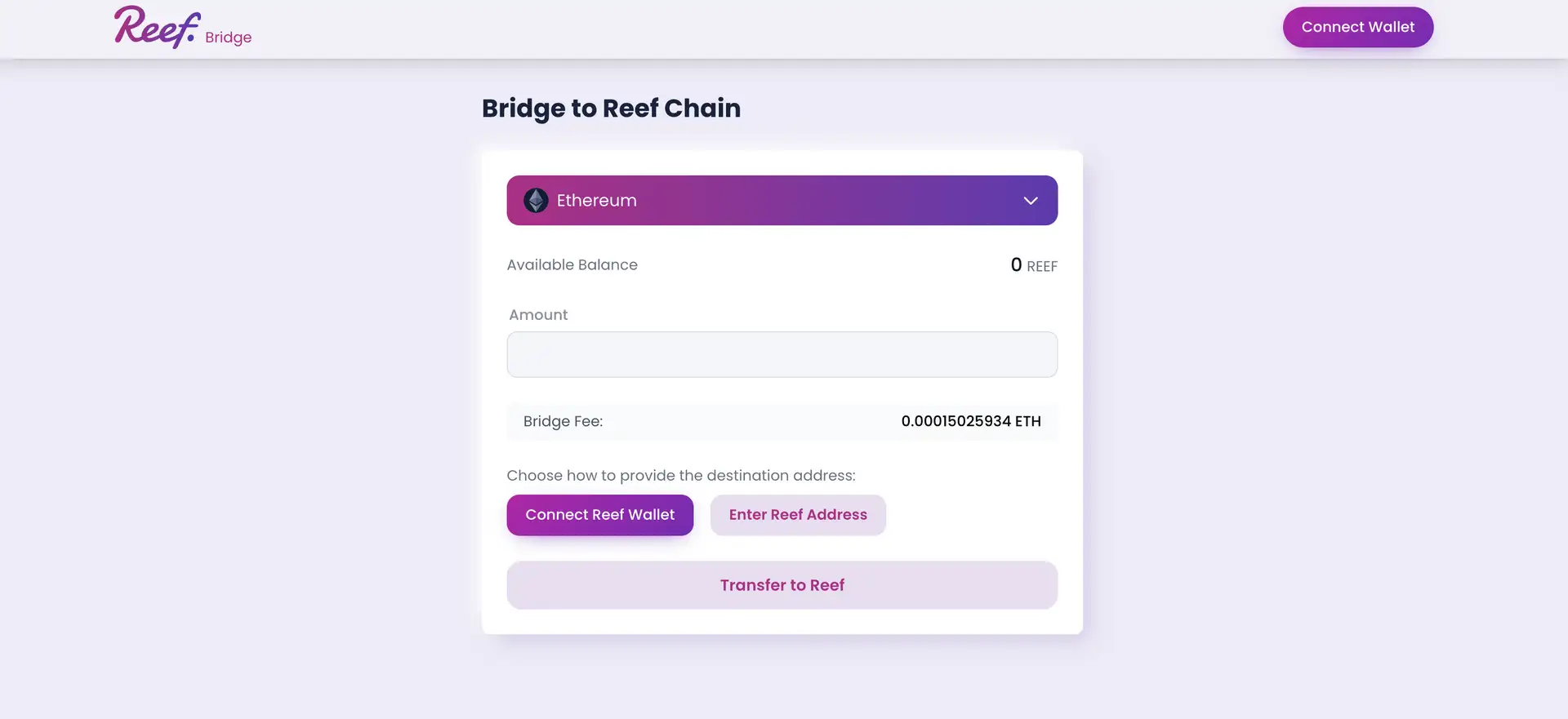Click the 0 available balance value
1568x719 pixels.
coord(1016,264)
